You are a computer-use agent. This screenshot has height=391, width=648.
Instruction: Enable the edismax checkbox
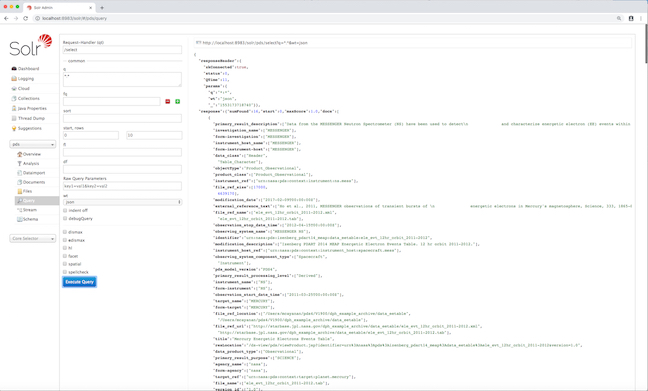click(x=65, y=240)
